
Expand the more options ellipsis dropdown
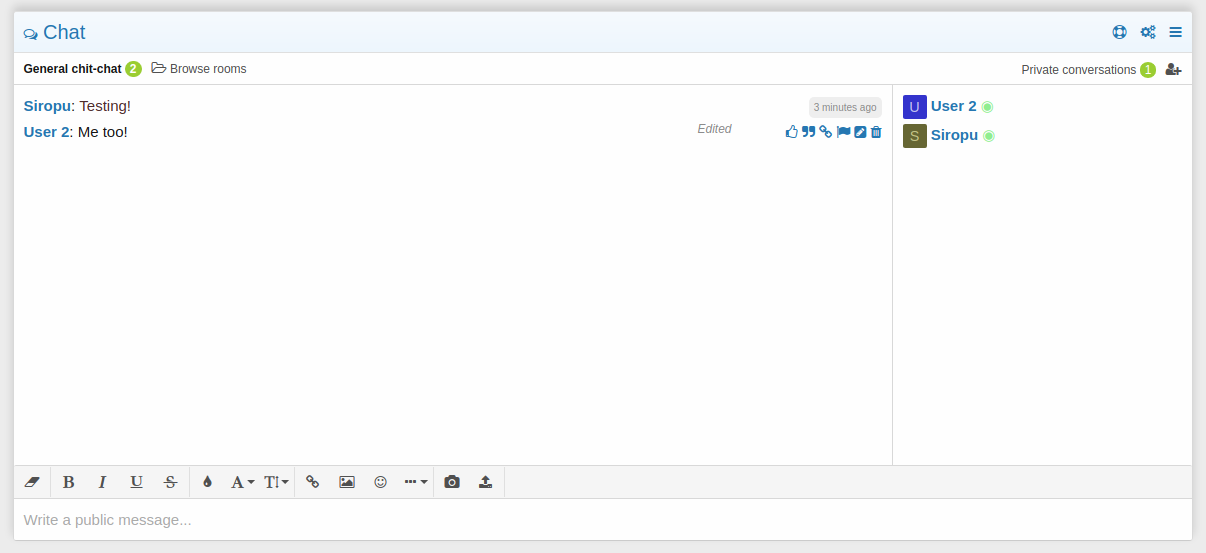tap(416, 482)
